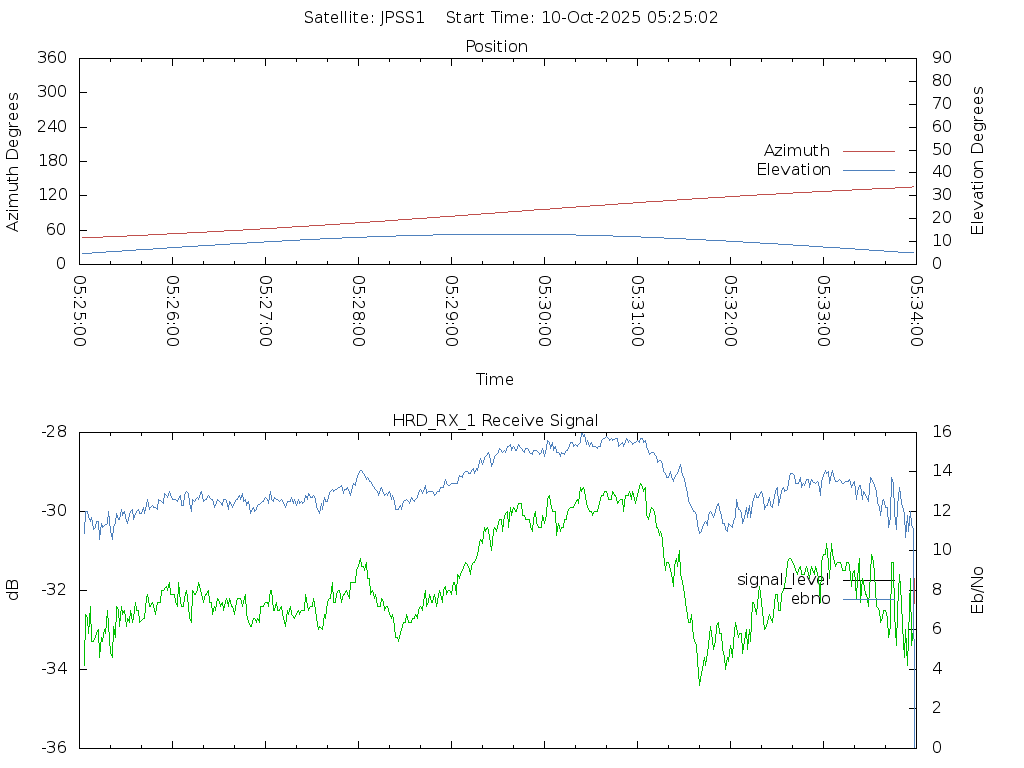Click the blue Elevation legend line sample
Image resolution: width=1024 pixels, height=768 pixels.
point(868,170)
